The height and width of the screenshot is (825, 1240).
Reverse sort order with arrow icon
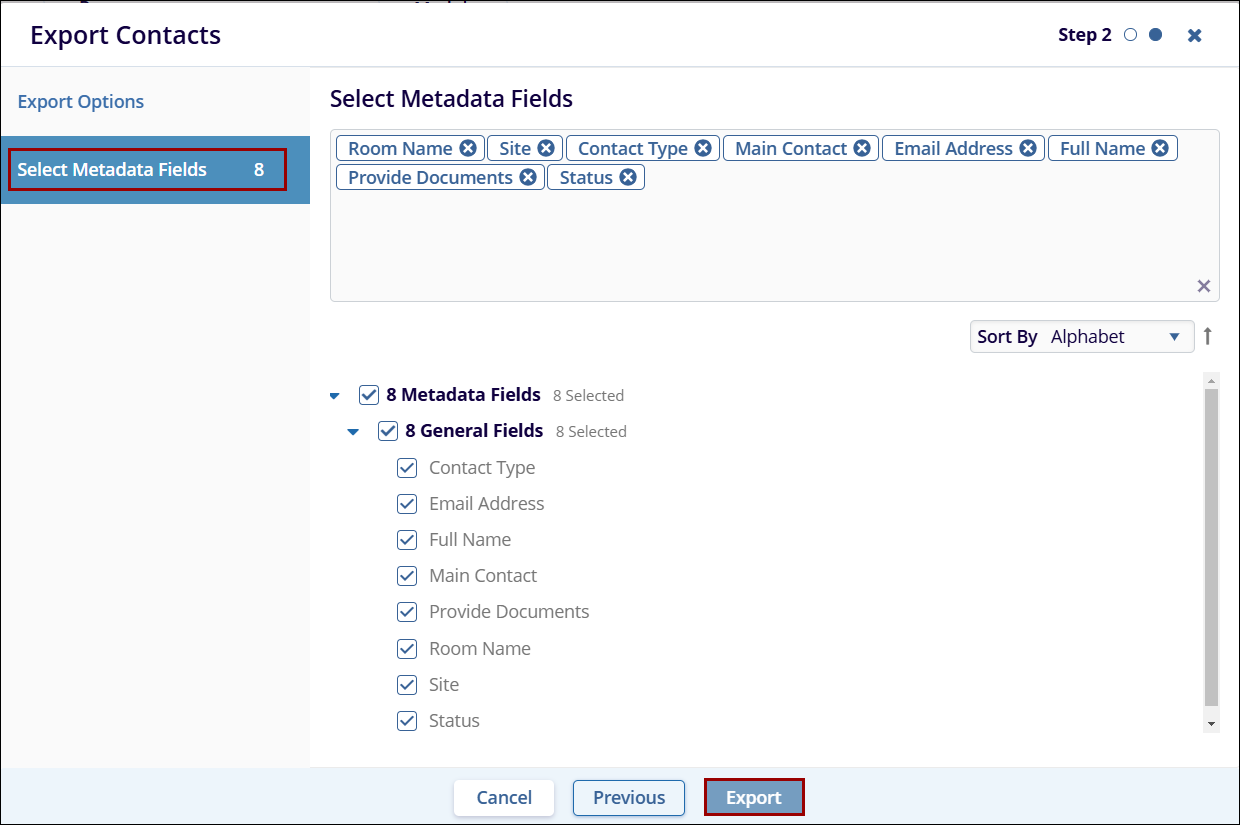(1208, 337)
